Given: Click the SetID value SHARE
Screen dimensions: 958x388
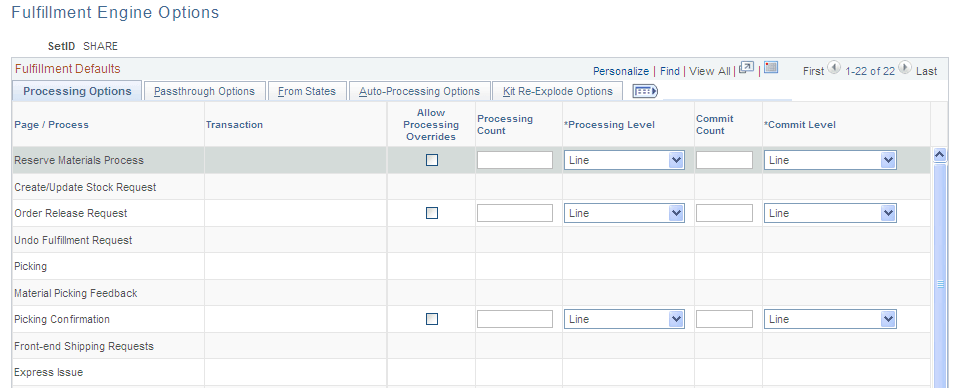Looking at the screenshot, I should point(100,46).
